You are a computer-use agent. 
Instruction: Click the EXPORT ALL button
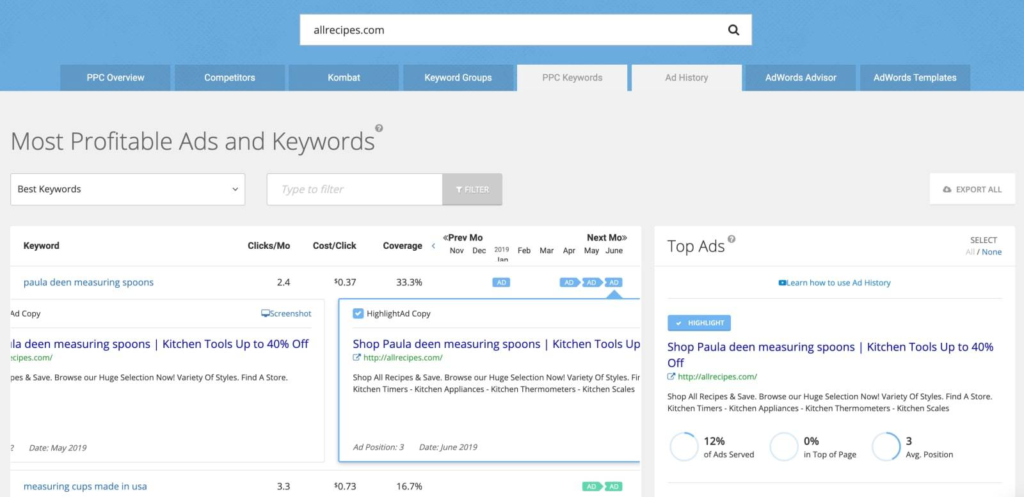pyautogui.click(x=972, y=189)
